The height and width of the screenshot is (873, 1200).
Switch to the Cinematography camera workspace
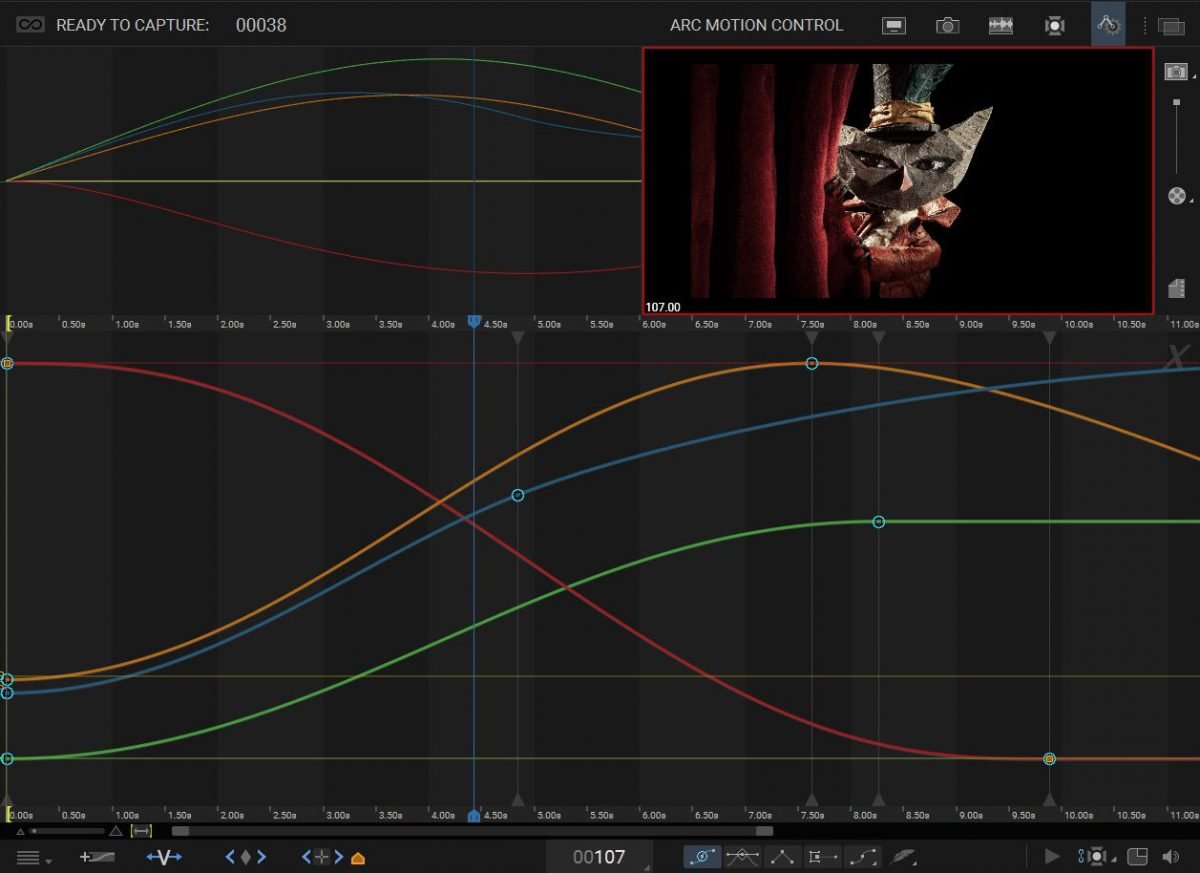pyautogui.click(x=947, y=25)
